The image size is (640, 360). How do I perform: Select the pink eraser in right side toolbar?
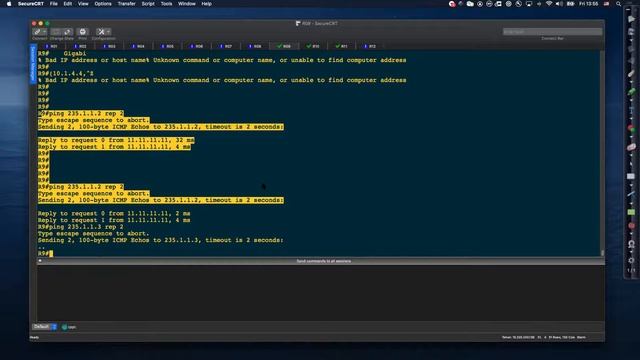click(631, 147)
